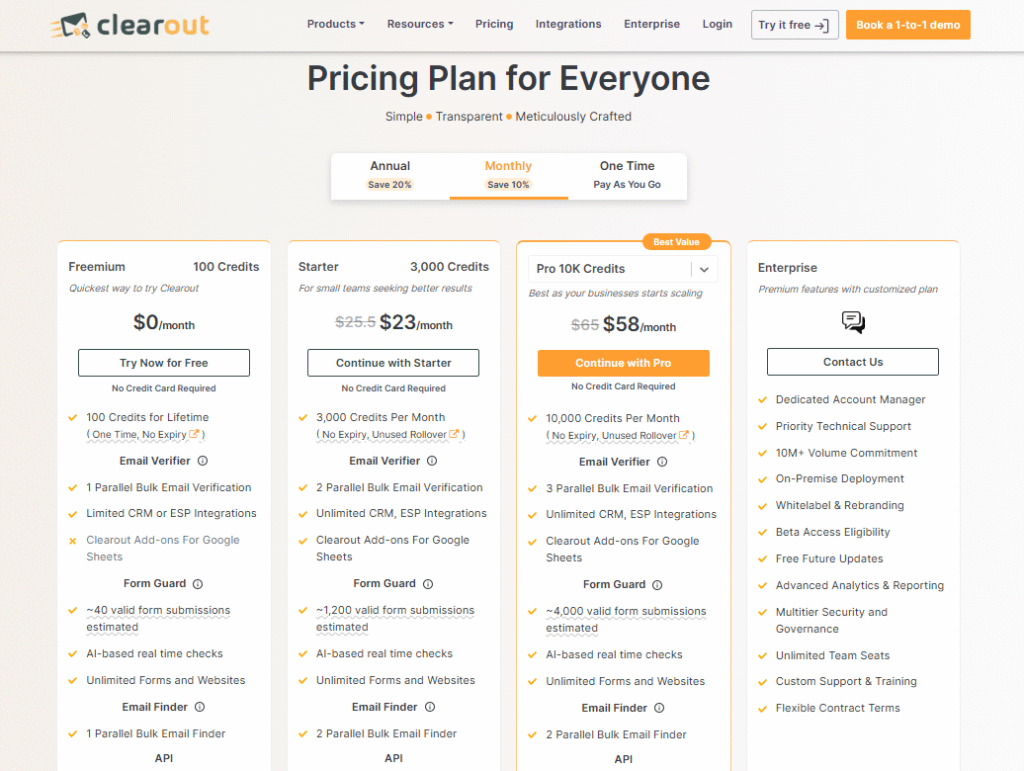1024x771 pixels.
Task: Expand the Products dropdown
Action: 335,23
